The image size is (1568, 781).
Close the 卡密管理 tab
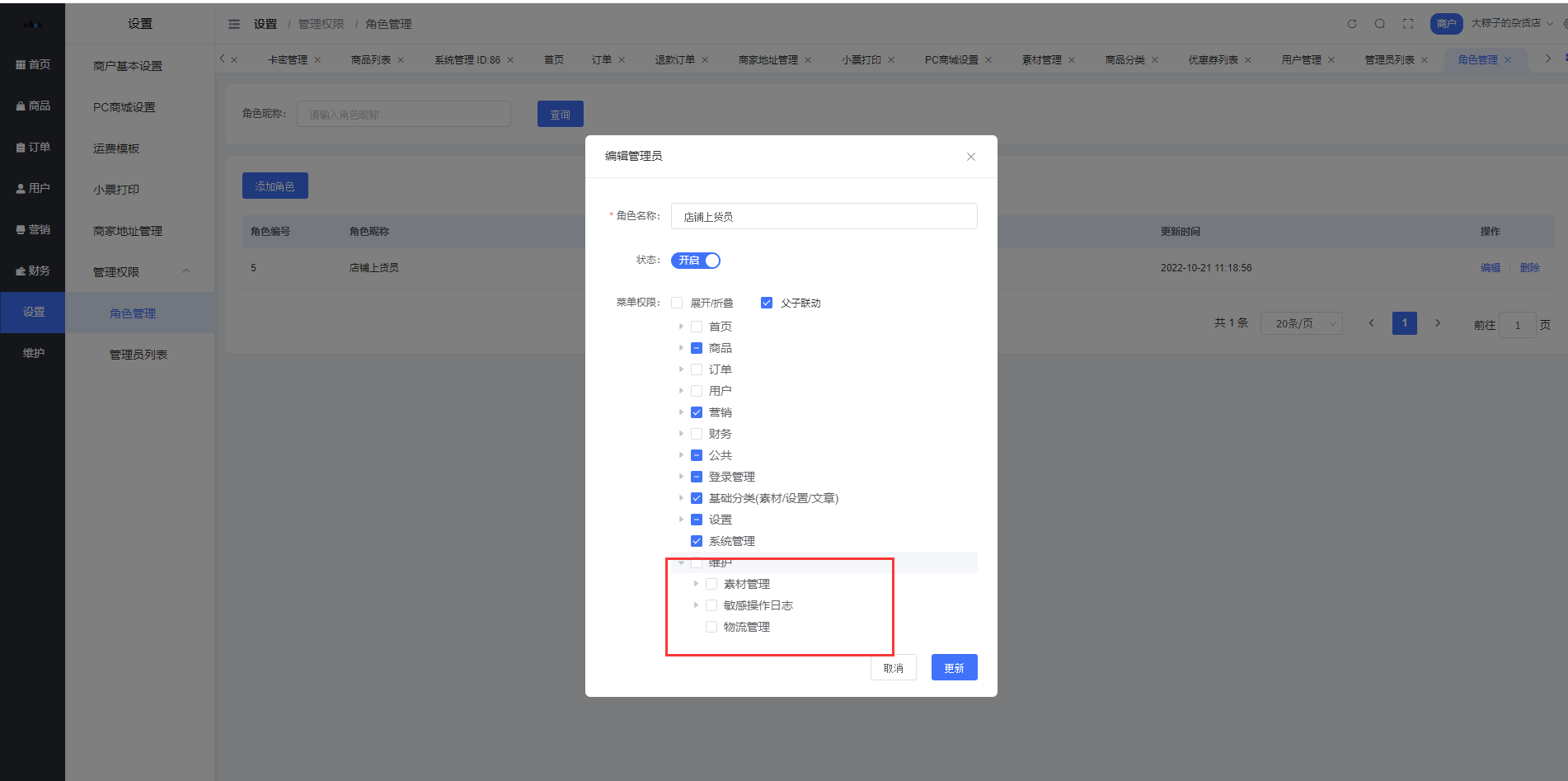tap(317, 59)
